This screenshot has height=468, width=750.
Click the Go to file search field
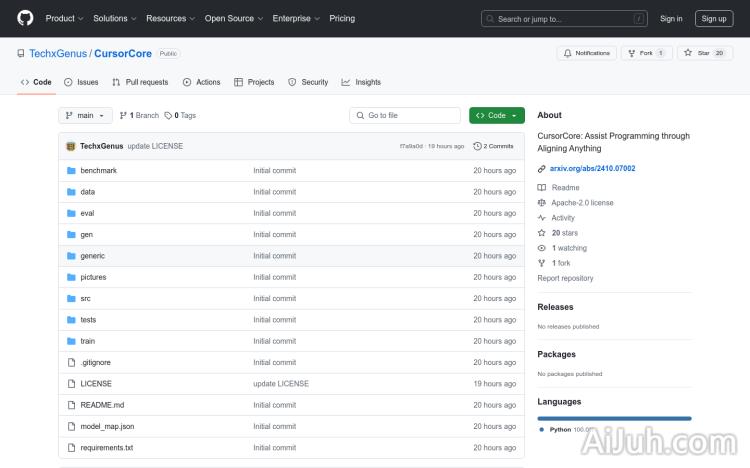point(405,115)
